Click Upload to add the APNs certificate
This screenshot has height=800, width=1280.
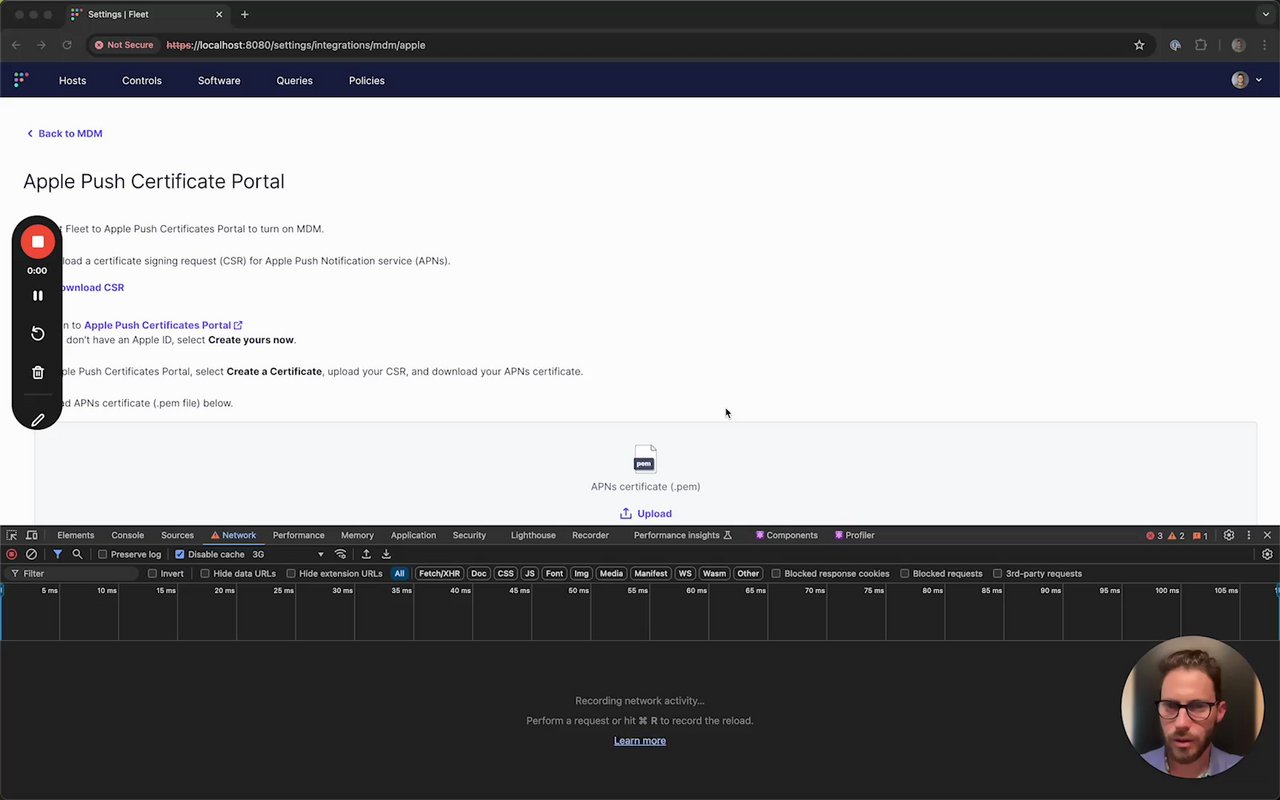tap(645, 513)
